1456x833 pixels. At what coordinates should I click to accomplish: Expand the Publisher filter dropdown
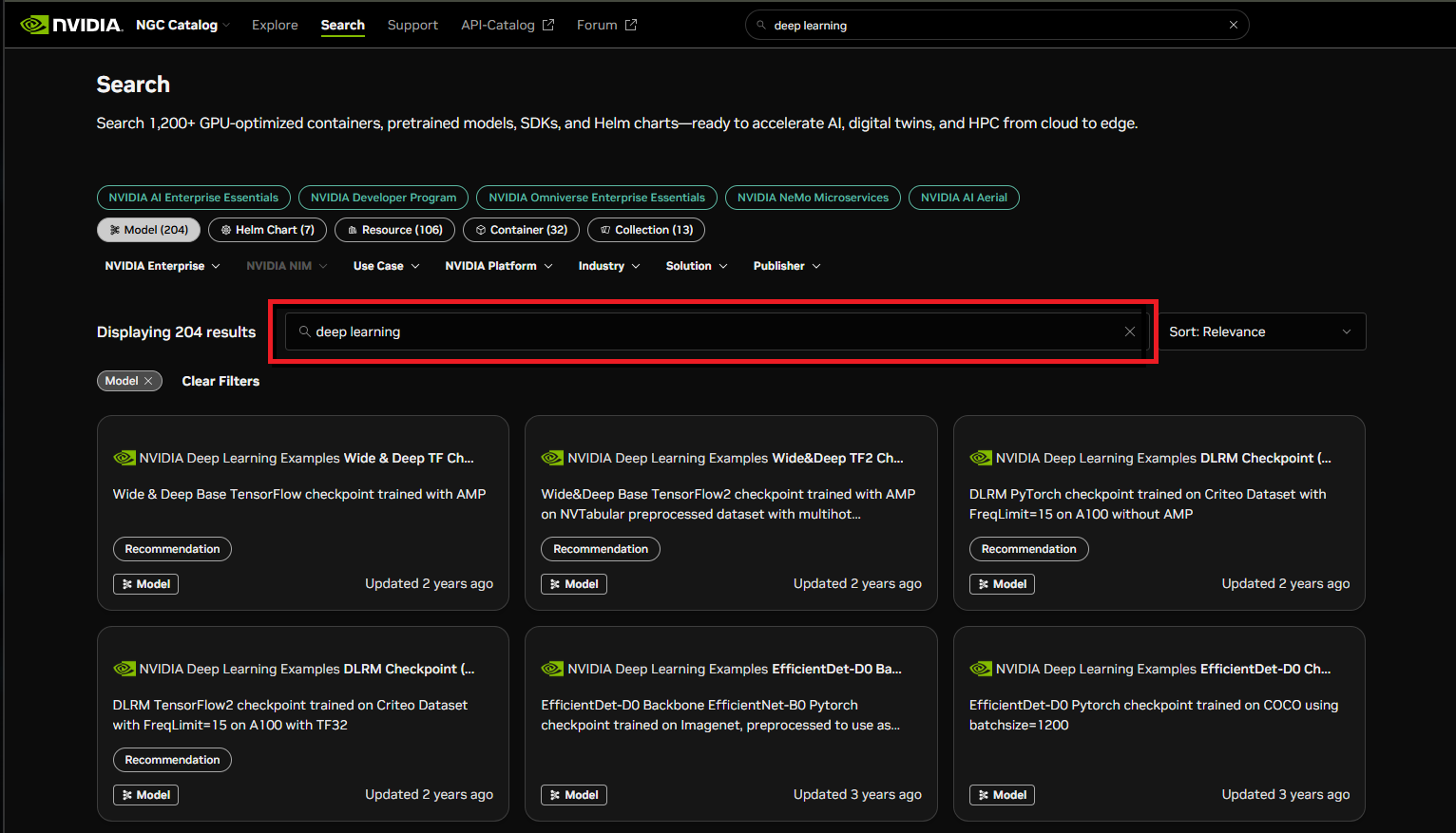click(x=787, y=266)
